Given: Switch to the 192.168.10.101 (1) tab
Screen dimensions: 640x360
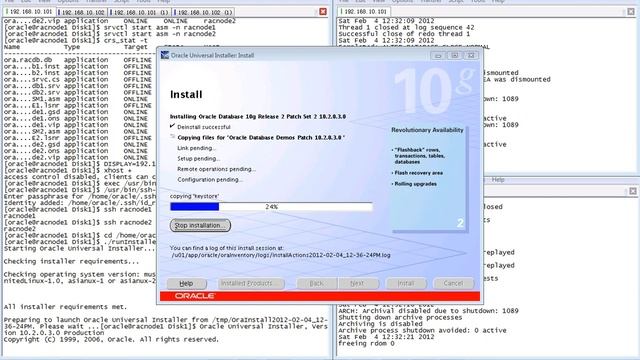Looking at the screenshot, I should coord(140,12).
